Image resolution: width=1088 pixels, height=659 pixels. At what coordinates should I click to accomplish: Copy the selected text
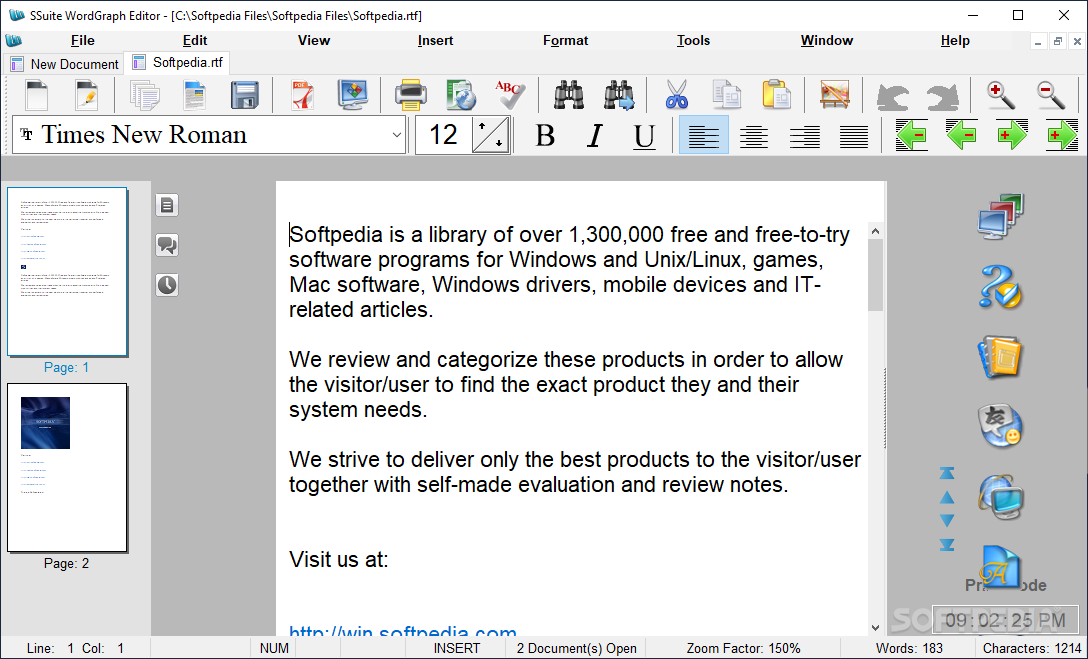point(726,95)
